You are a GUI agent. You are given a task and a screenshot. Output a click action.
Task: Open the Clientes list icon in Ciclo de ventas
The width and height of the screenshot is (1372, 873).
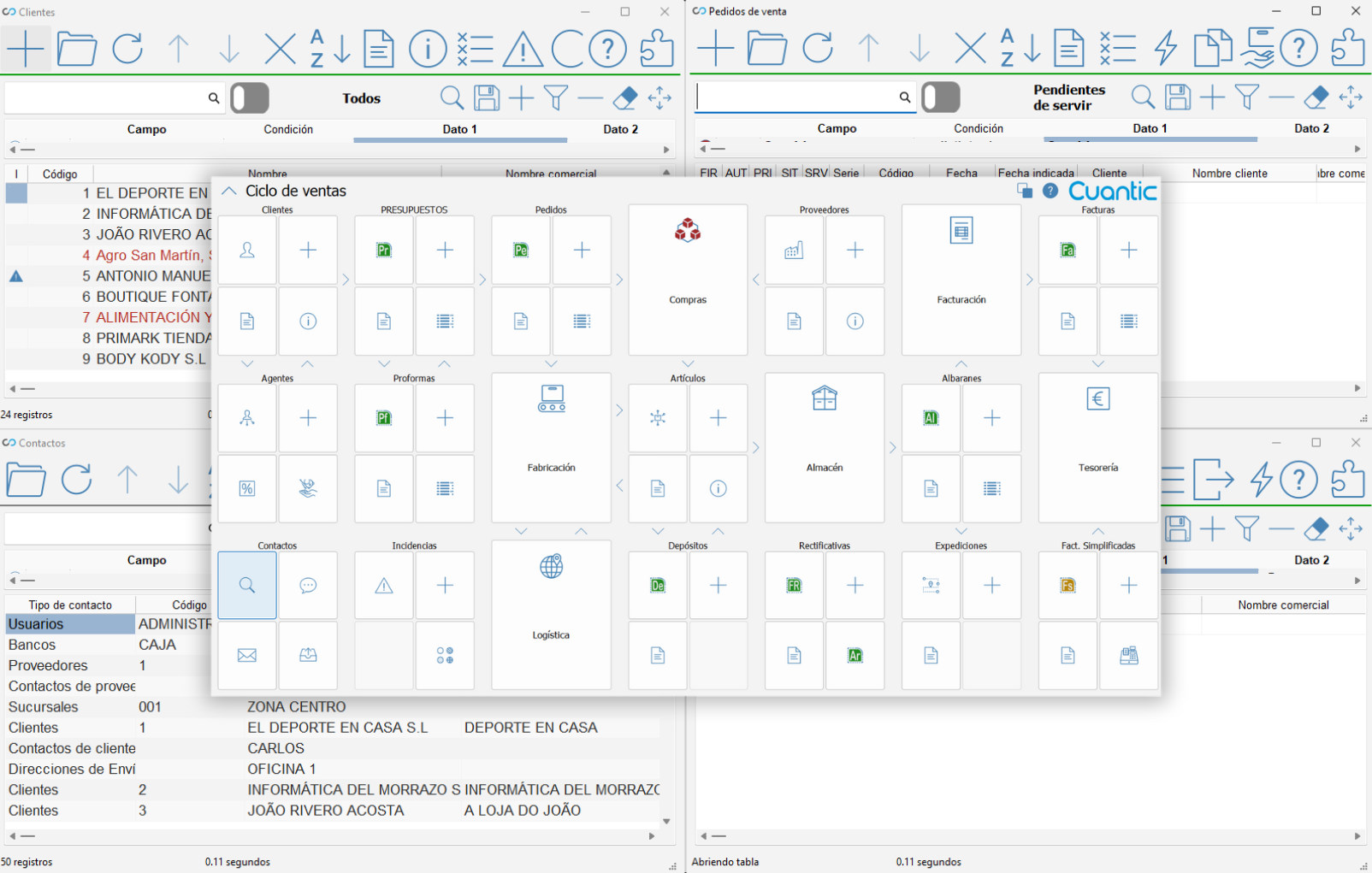247,250
